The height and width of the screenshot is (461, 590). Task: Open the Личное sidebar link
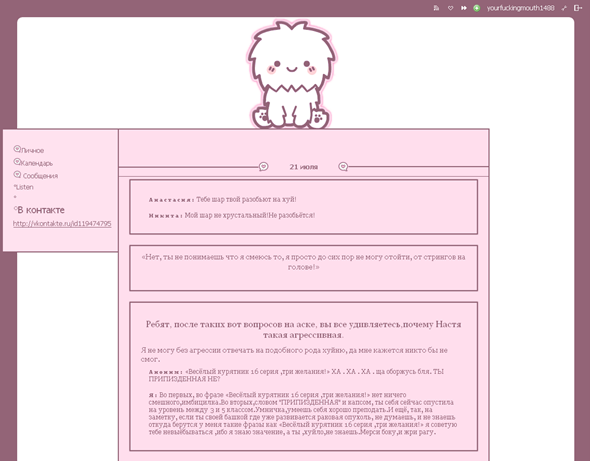[x=32, y=151]
